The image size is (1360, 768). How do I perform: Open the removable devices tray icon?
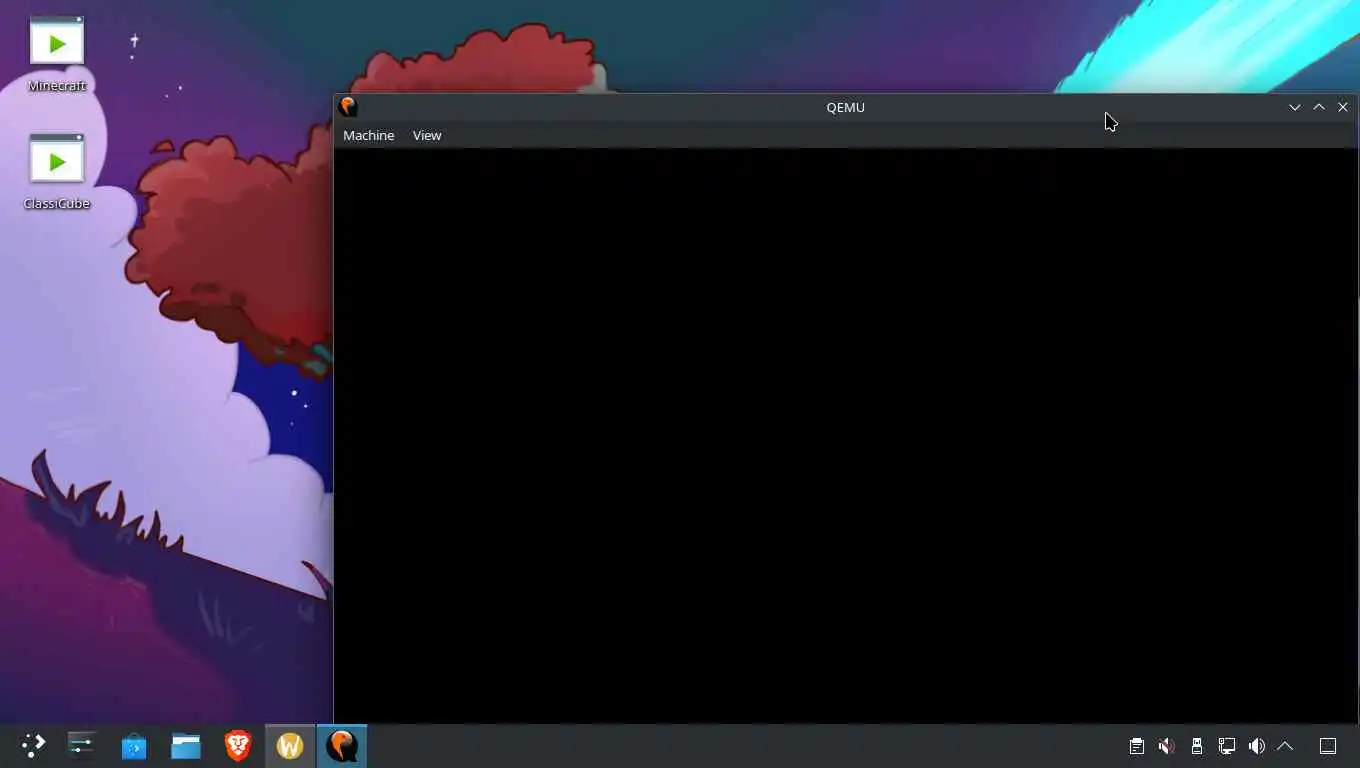(1196, 746)
